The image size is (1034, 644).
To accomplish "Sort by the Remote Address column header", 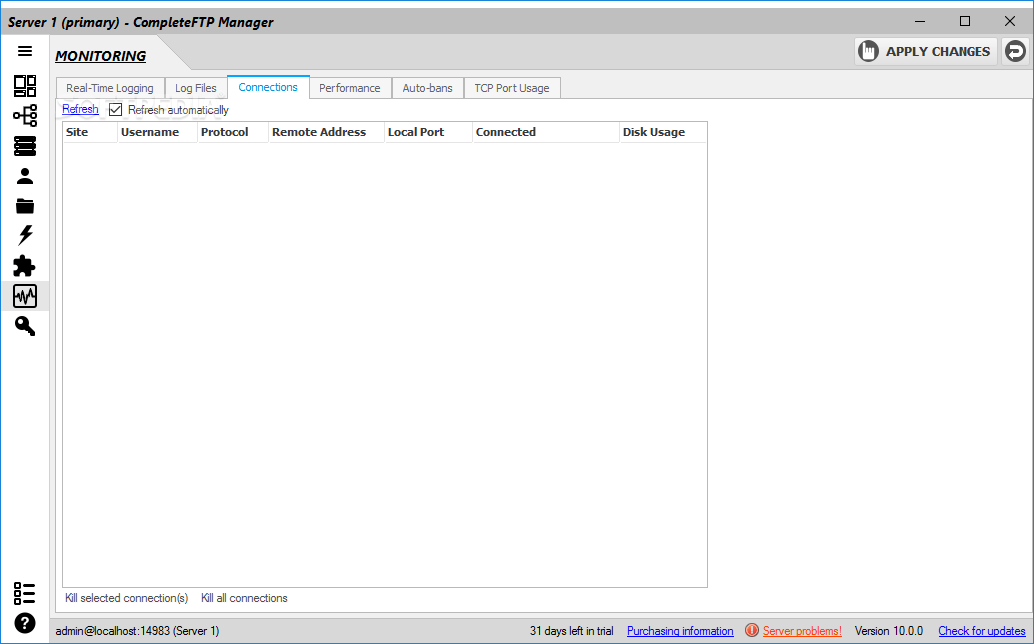I will pyautogui.click(x=326, y=132).
